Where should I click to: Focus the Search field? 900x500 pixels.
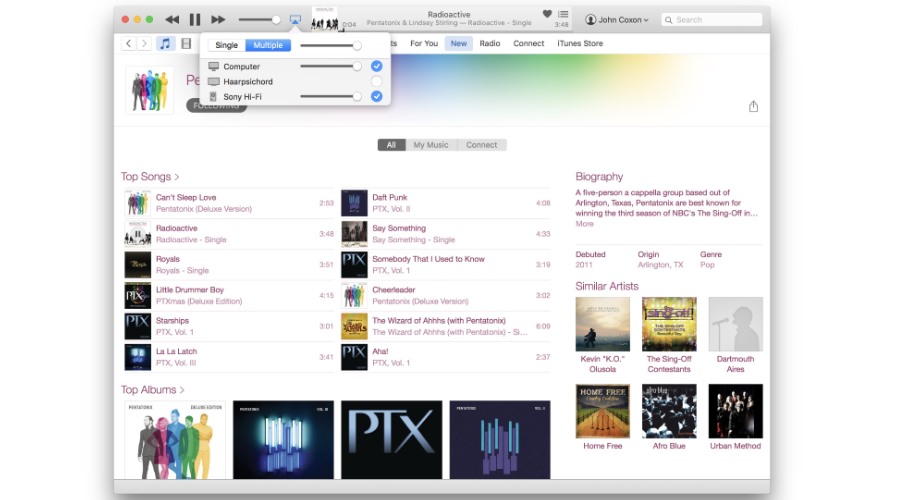pos(712,20)
